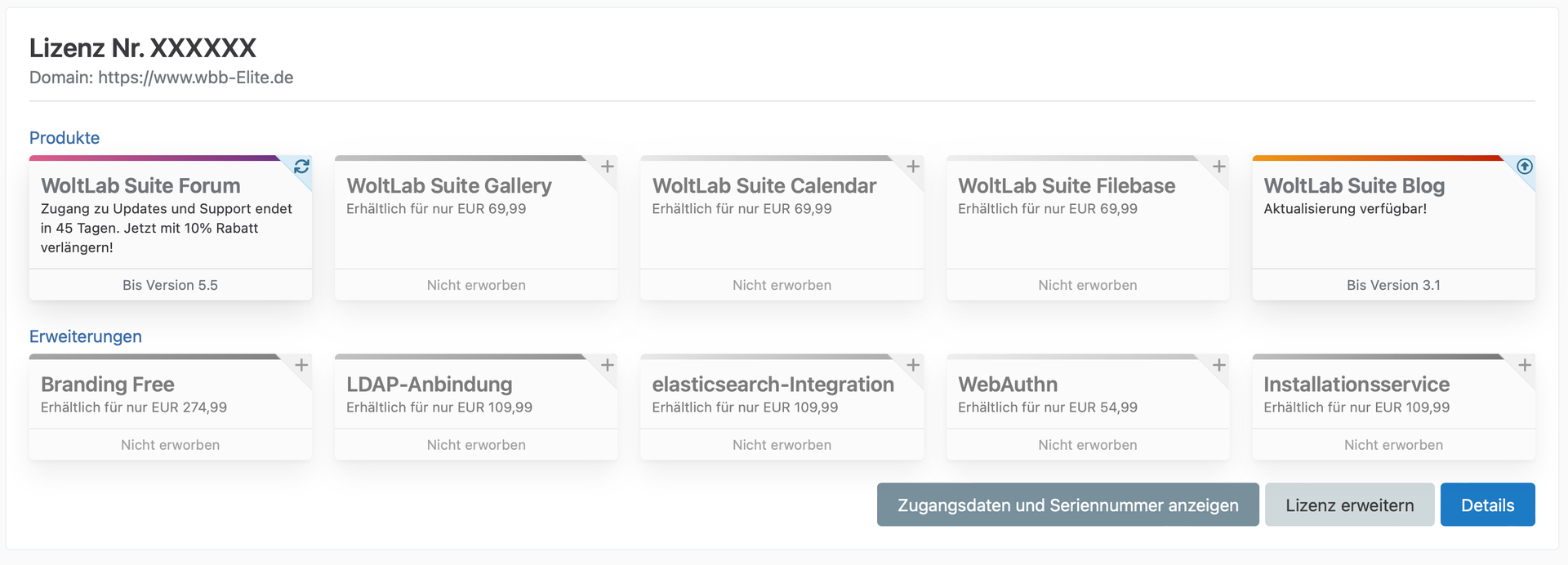Click the plus icon on elasticsearch-Integration
This screenshot has height=565, width=1568.
913,365
